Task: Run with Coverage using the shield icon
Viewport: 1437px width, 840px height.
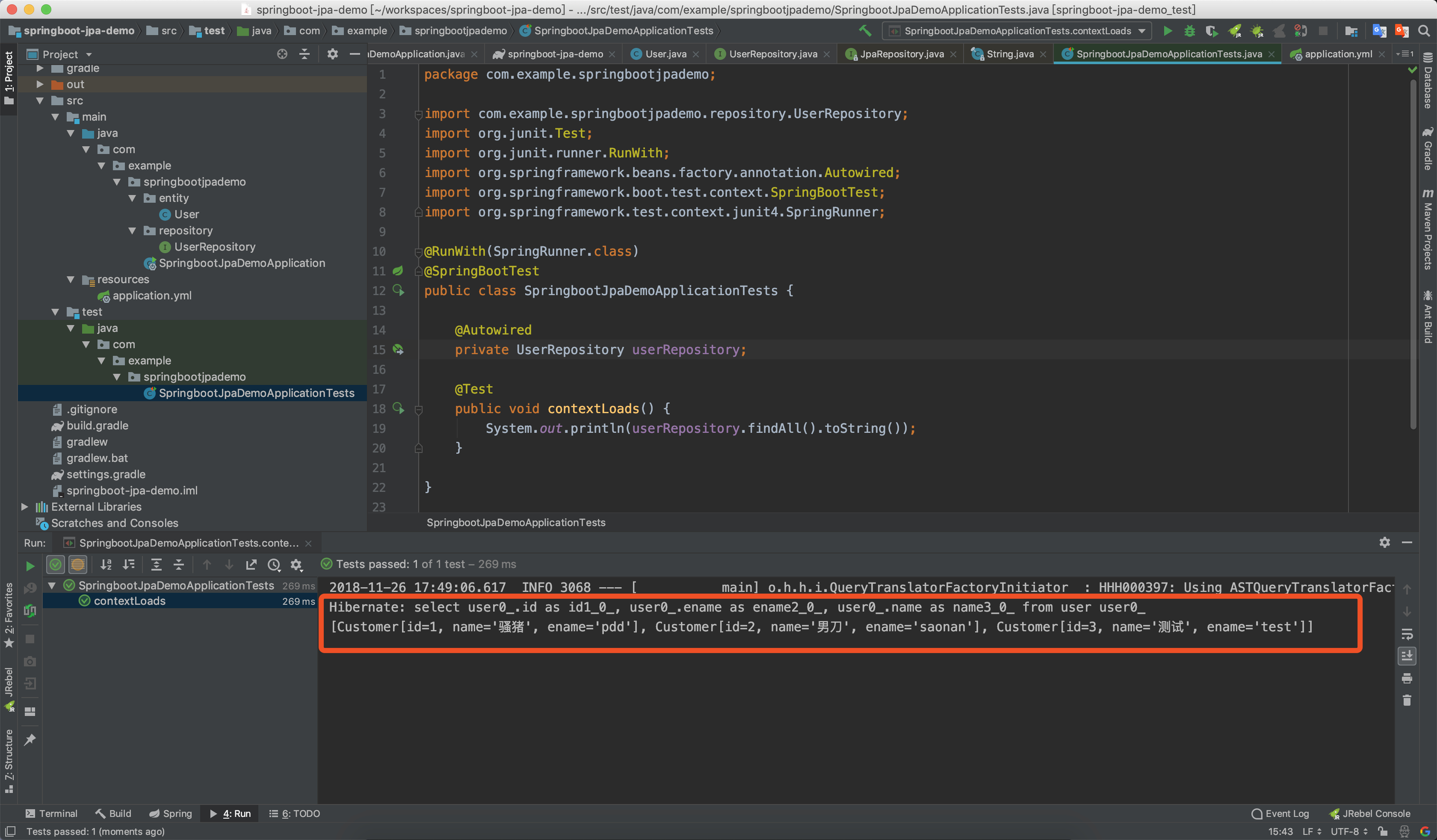Action: tap(1211, 31)
